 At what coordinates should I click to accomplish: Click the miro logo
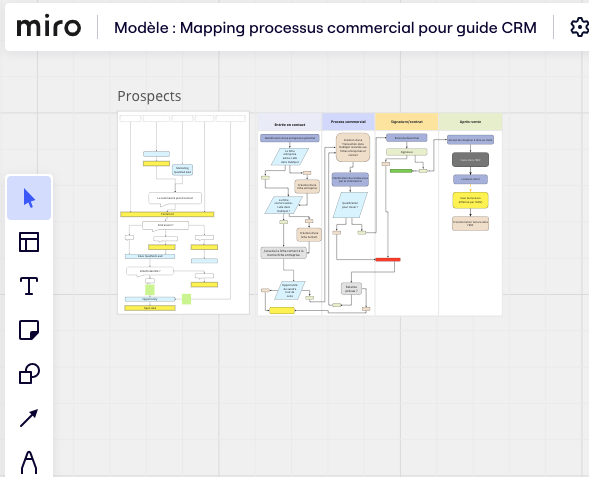click(x=49, y=26)
